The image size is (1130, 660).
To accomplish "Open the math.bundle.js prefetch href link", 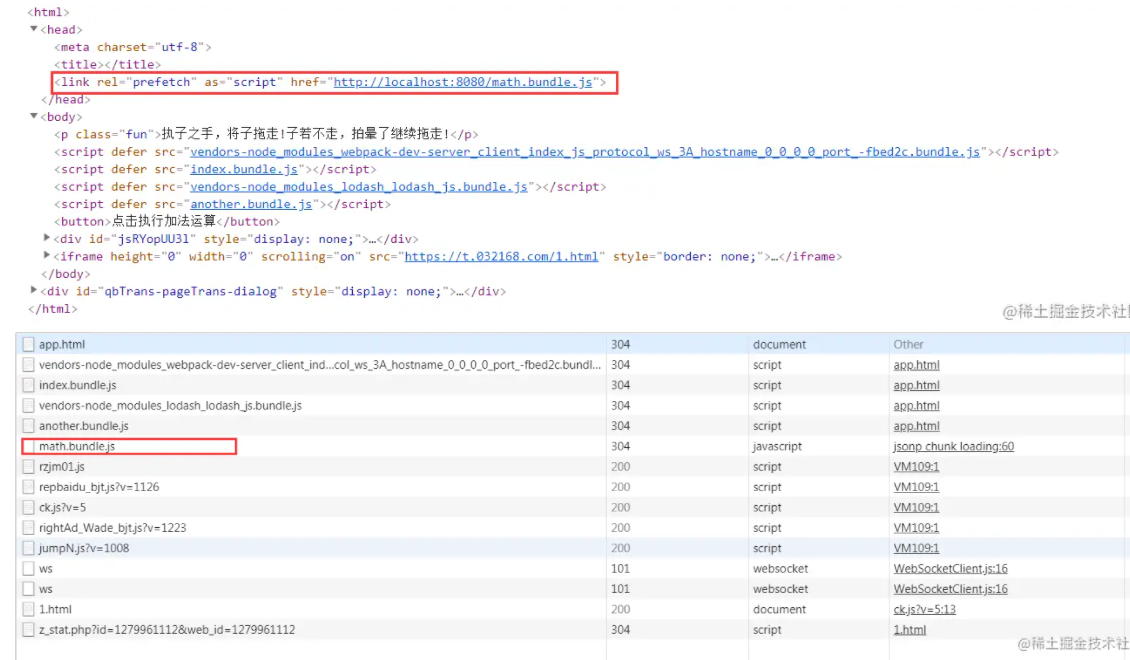I will point(463,82).
